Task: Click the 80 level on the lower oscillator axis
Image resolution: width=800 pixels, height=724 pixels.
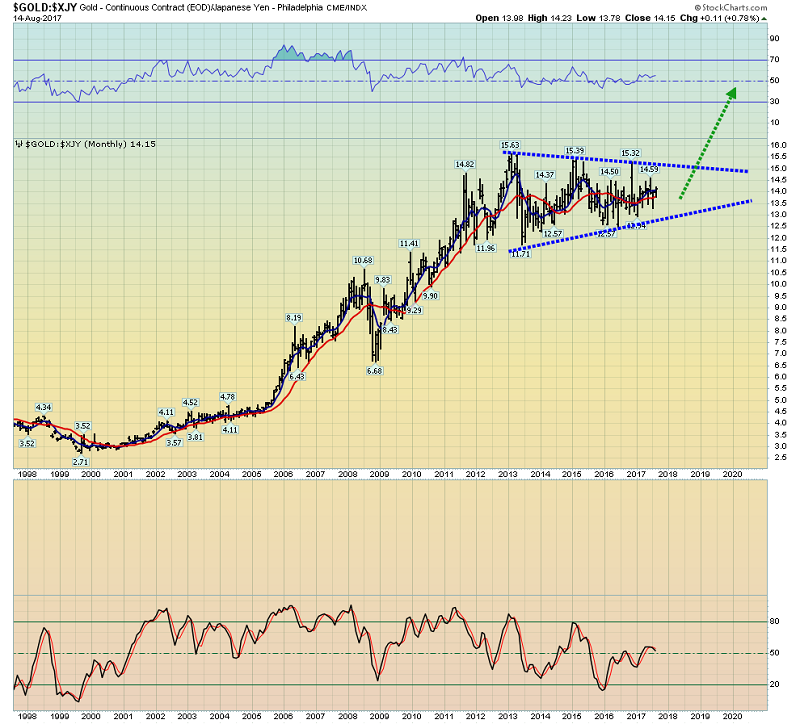Action: pyautogui.click(x=774, y=621)
